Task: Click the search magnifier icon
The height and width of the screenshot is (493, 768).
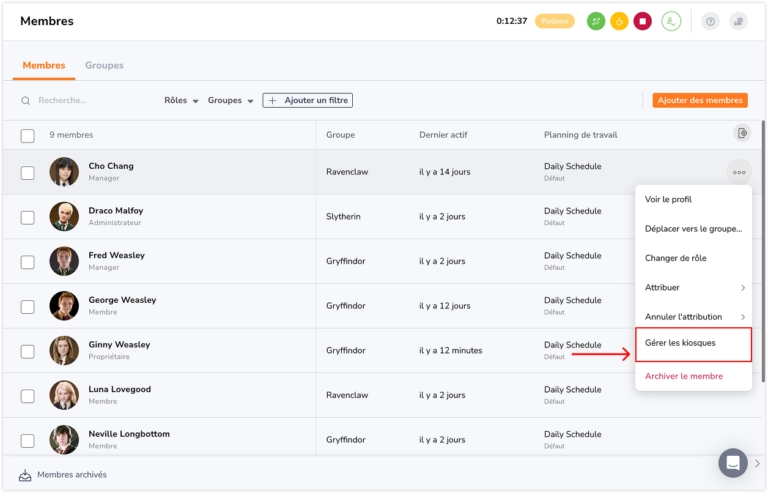Action: (25, 100)
